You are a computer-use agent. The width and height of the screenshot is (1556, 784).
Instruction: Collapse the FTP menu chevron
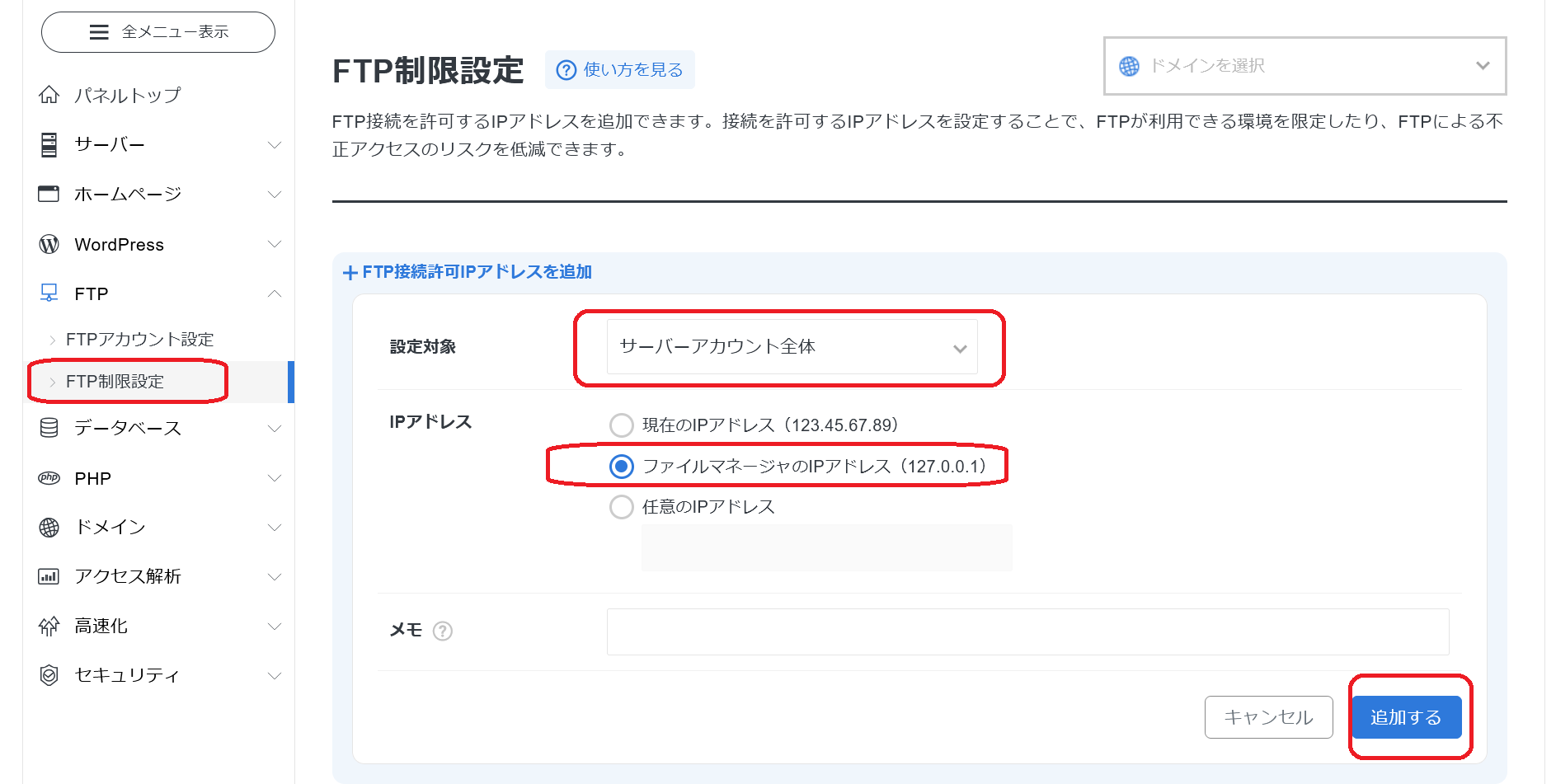pos(275,293)
